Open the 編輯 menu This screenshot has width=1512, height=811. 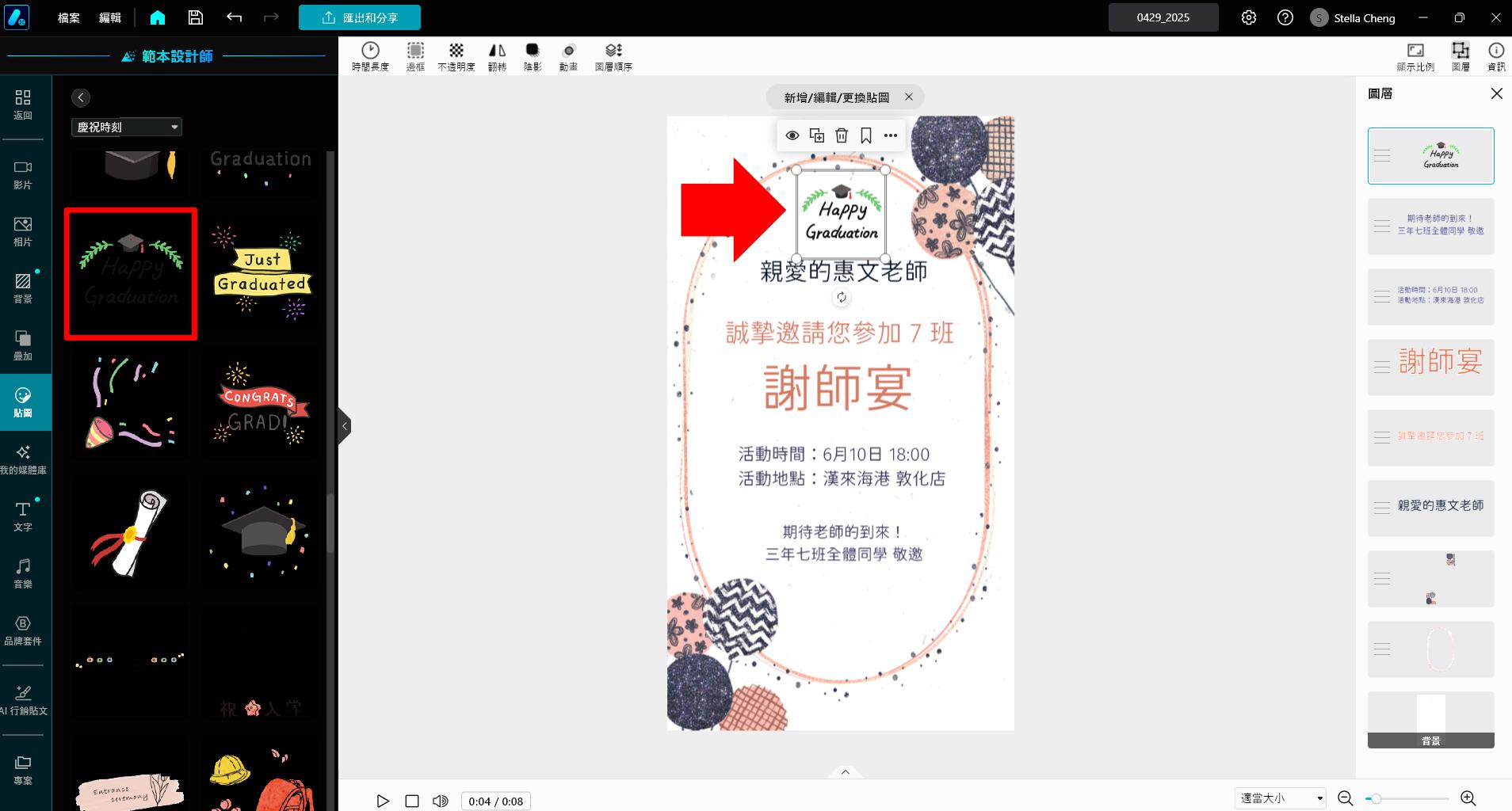pyautogui.click(x=110, y=17)
